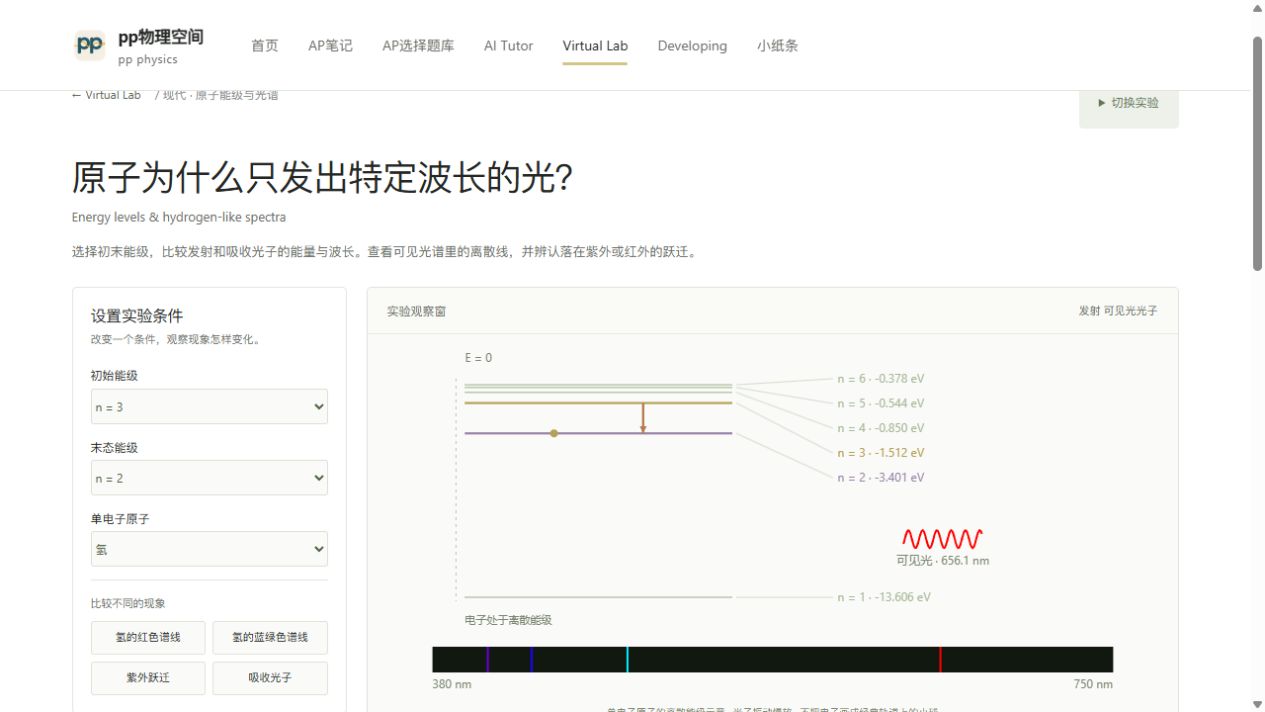Open AI Tutor tab
Image resolution: width=1265 pixels, height=712 pixels.
pos(508,46)
